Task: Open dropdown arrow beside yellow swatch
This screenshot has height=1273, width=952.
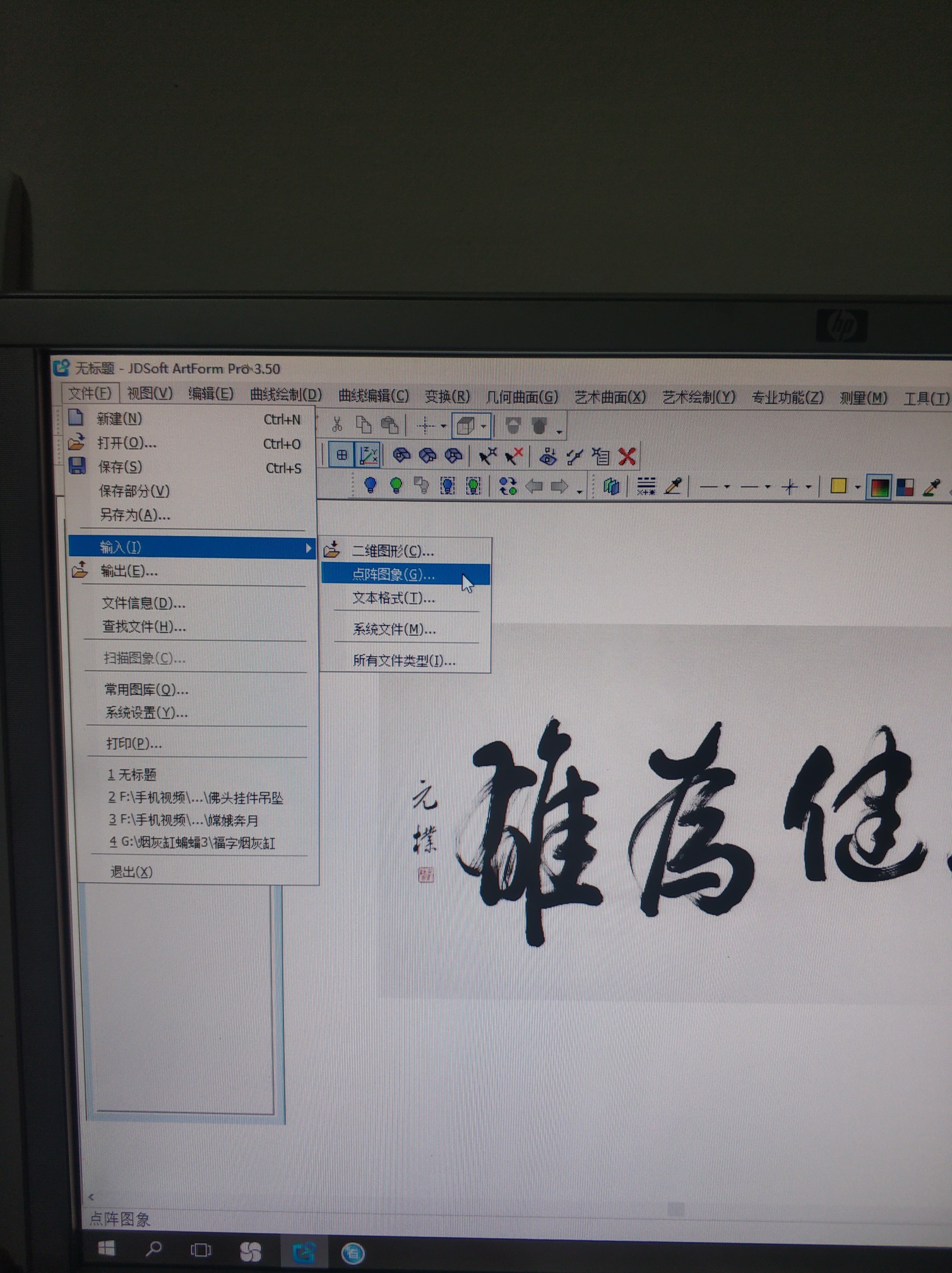Action: pyautogui.click(x=857, y=487)
